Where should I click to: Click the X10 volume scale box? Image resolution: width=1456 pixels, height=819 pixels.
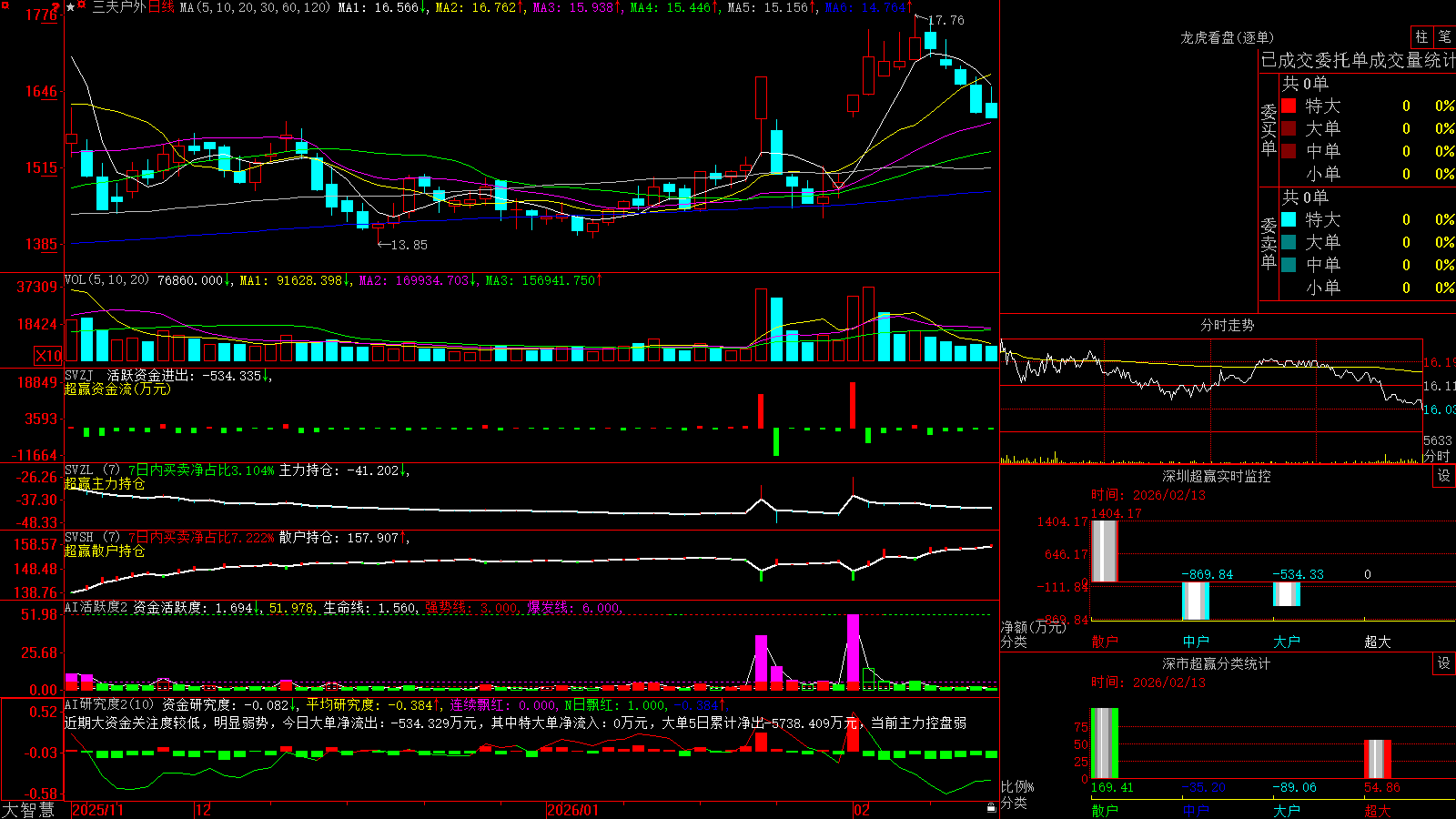(48, 356)
